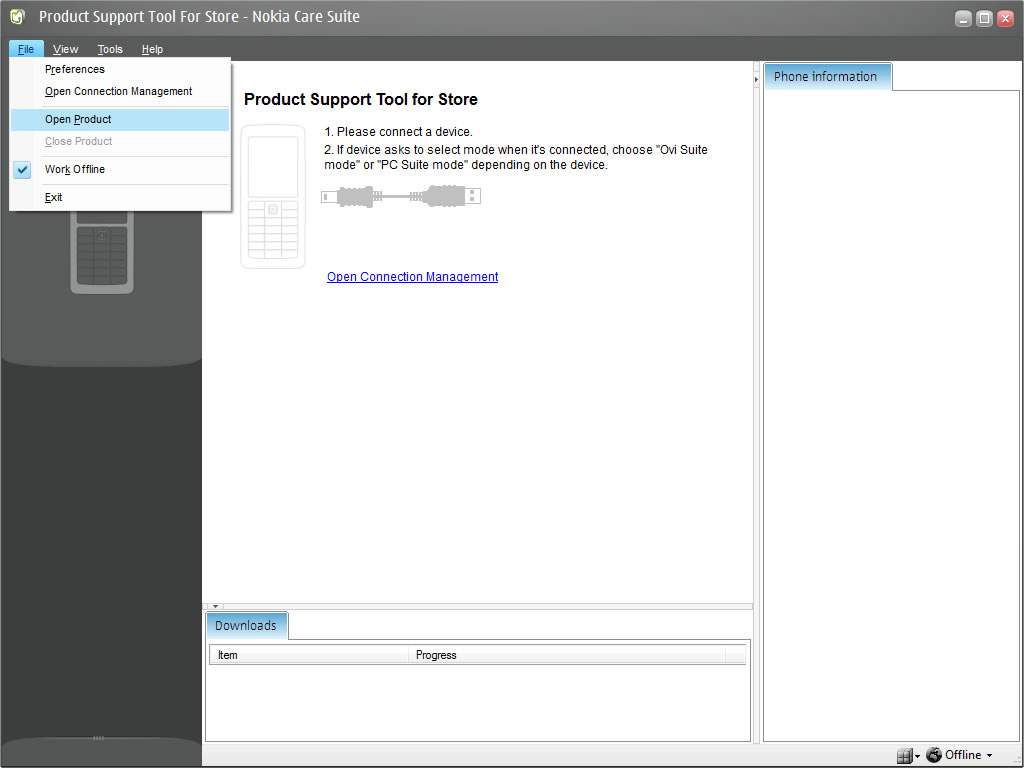Select Preferences in the File menu

coord(75,70)
